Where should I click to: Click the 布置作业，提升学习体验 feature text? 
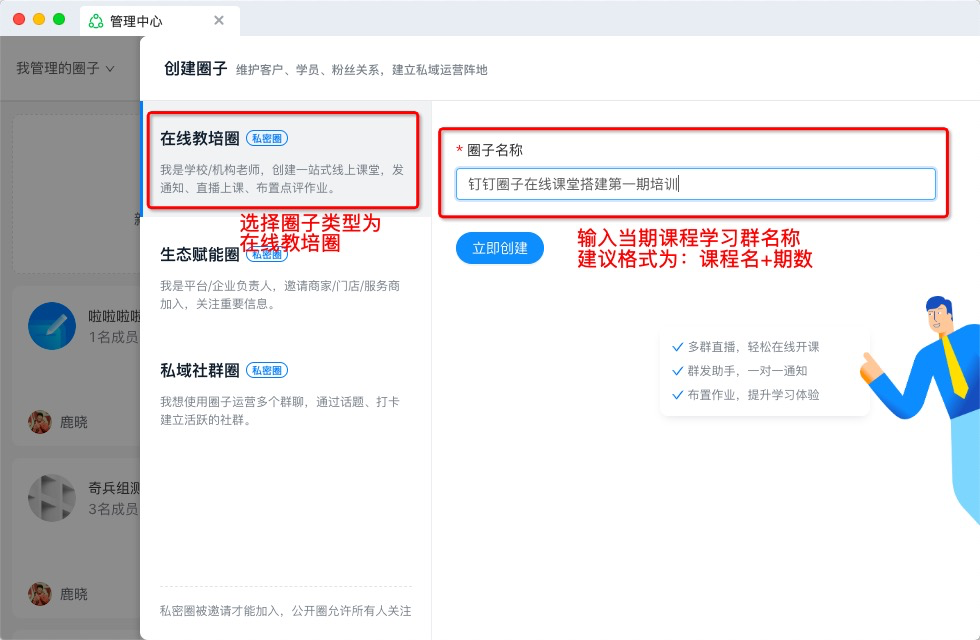[753, 394]
